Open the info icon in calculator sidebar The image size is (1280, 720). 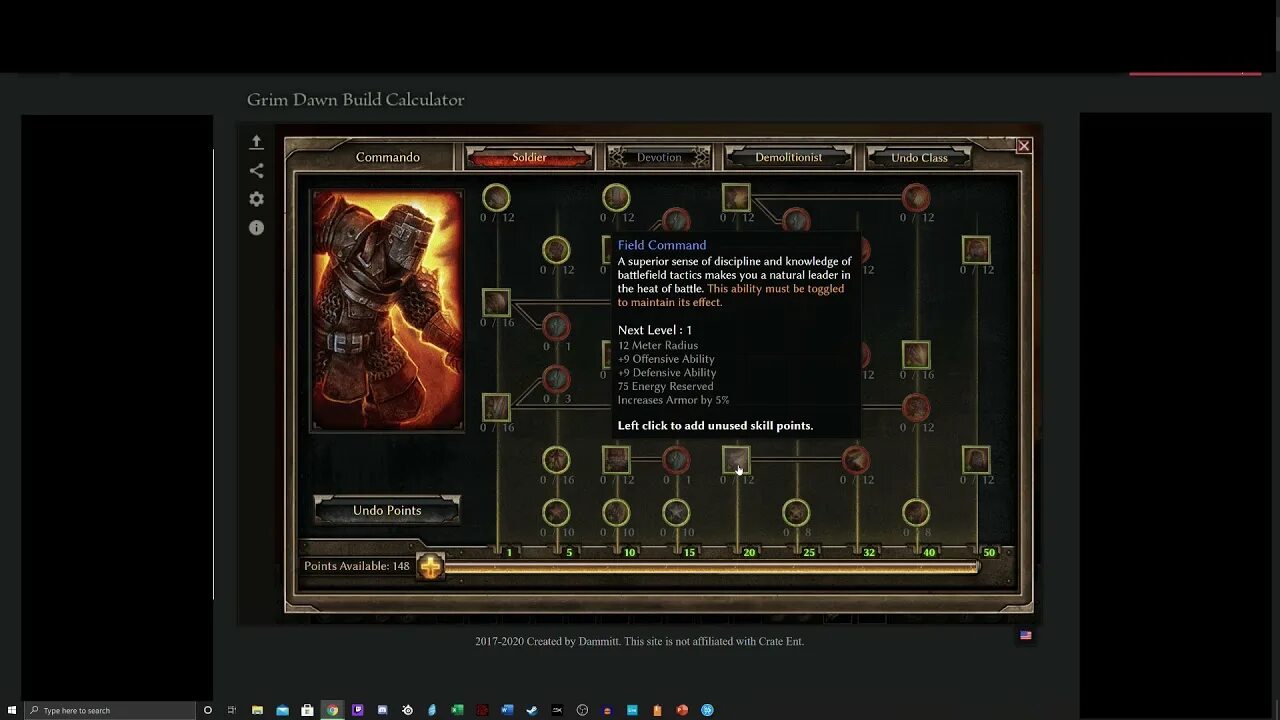256,228
